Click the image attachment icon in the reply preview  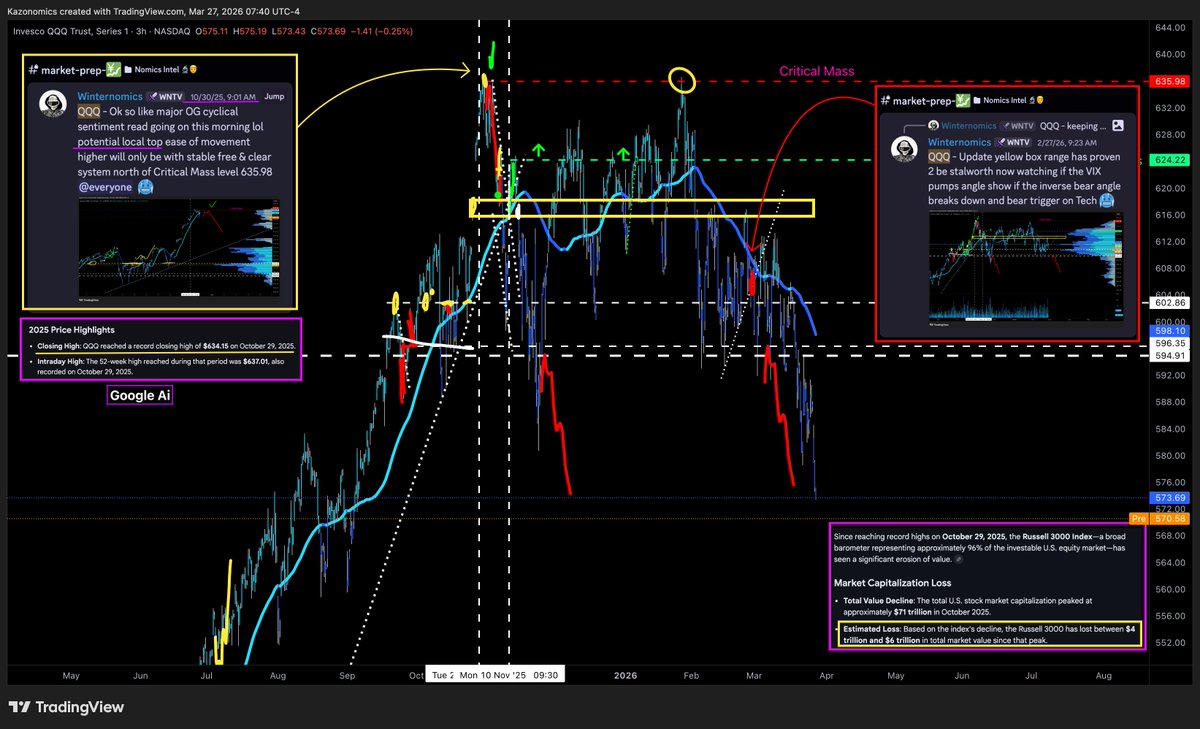click(x=1118, y=125)
